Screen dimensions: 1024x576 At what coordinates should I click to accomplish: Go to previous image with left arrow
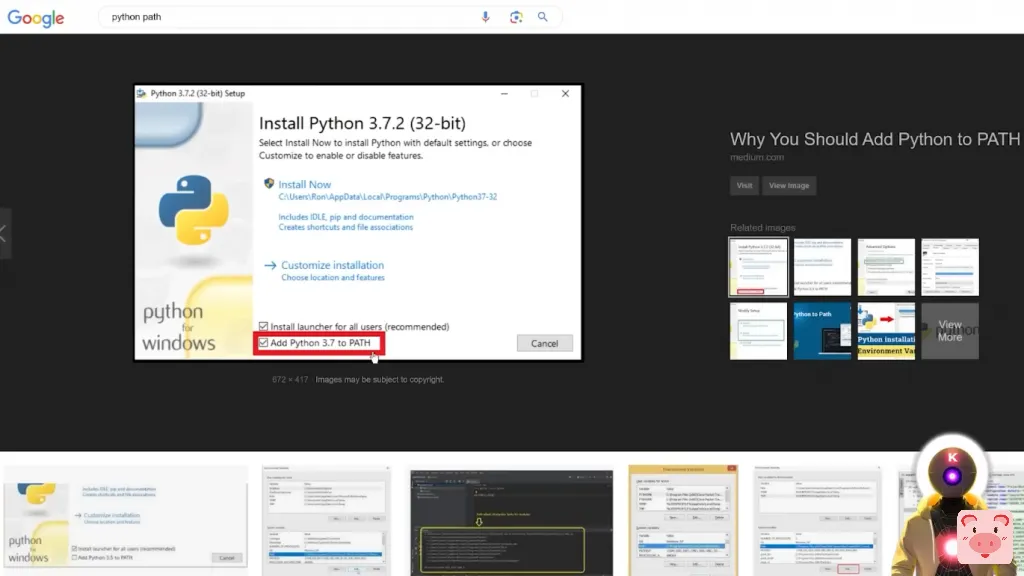point(4,234)
